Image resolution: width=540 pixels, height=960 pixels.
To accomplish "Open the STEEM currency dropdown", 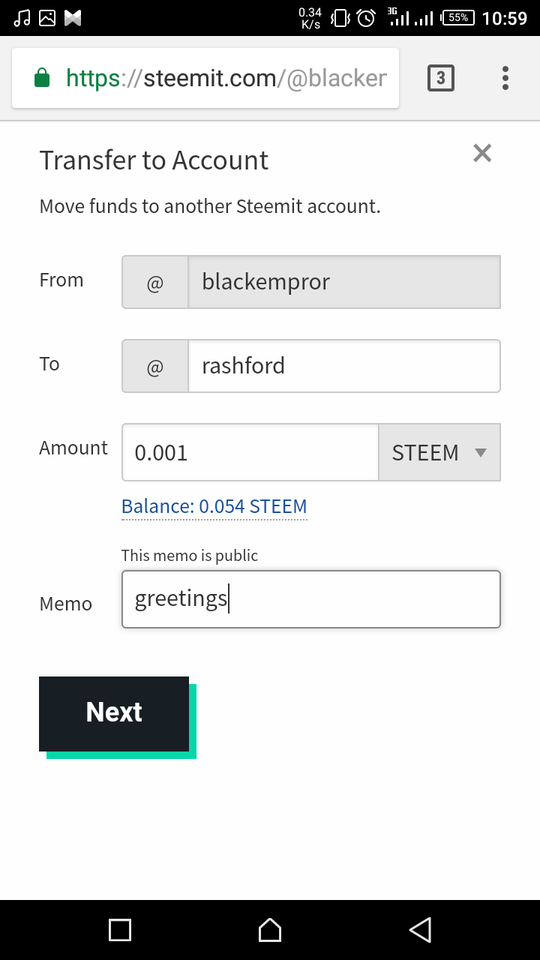I will click(440, 452).
